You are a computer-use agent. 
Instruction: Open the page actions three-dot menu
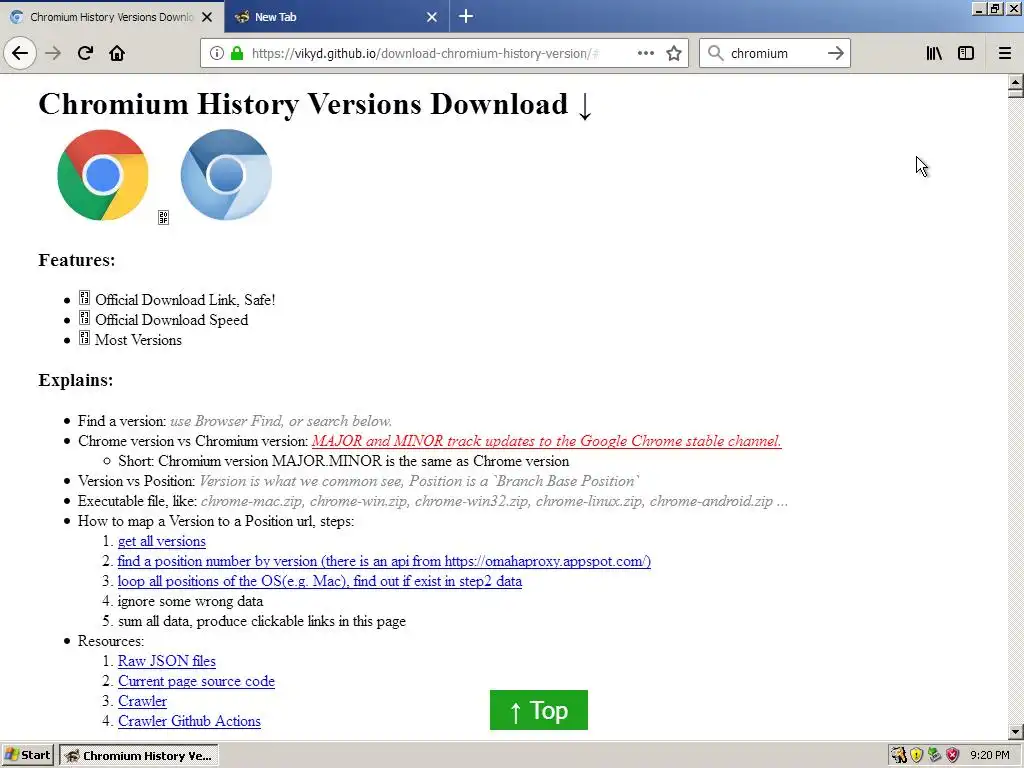tap(646, 53)
